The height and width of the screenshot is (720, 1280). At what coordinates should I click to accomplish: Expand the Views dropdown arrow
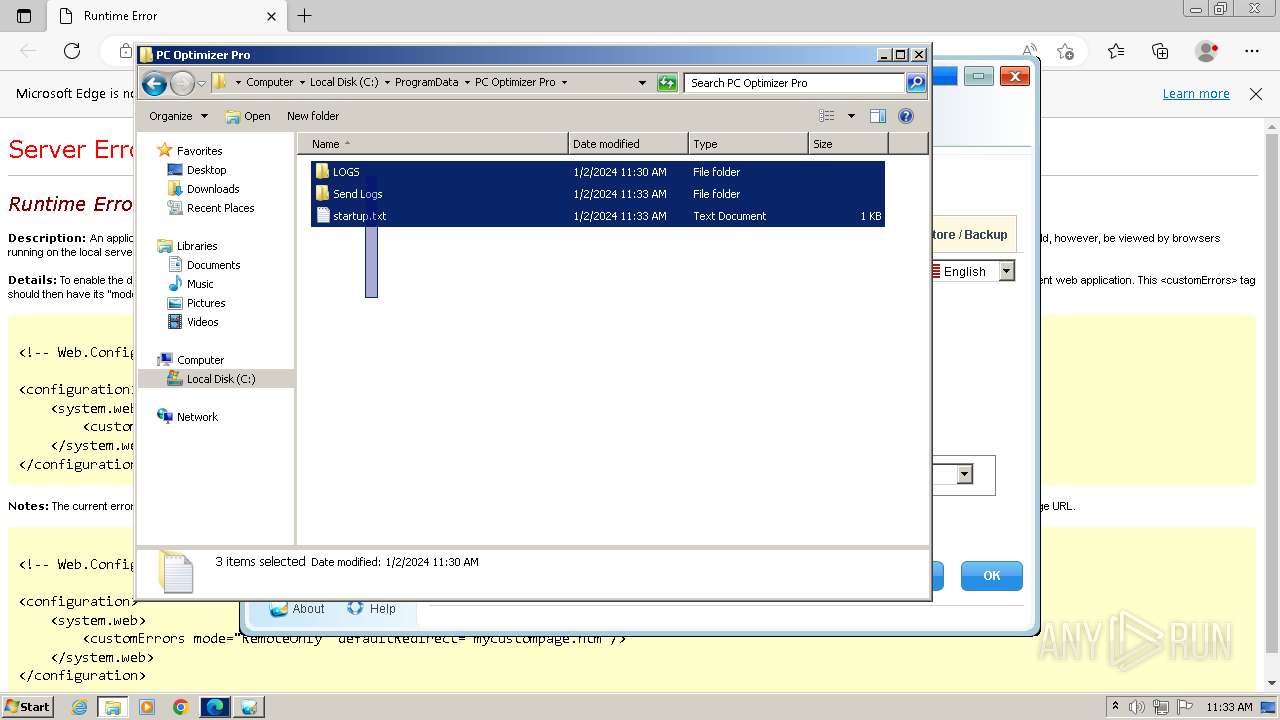coord(851,116)
